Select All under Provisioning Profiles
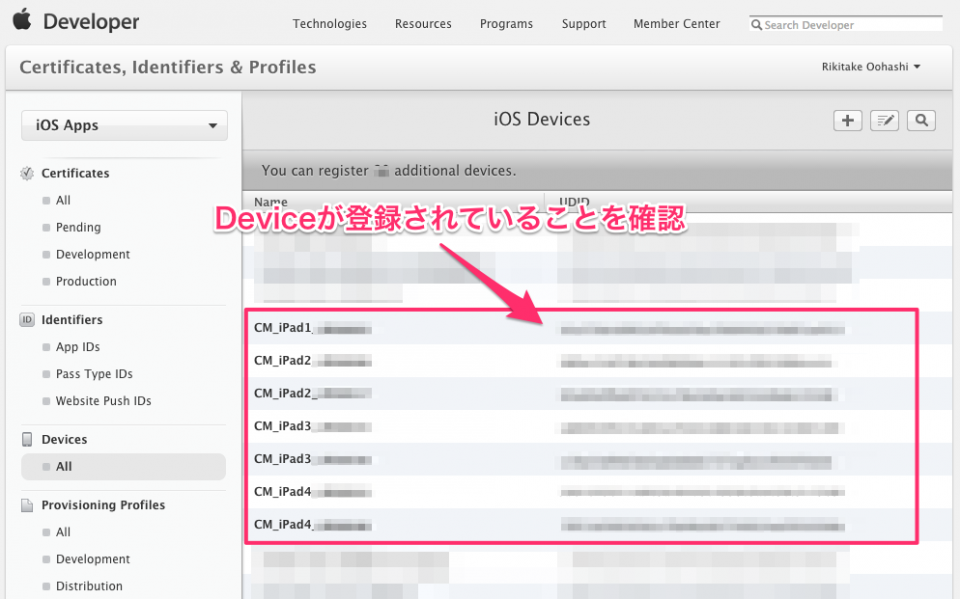 (63, 532)
